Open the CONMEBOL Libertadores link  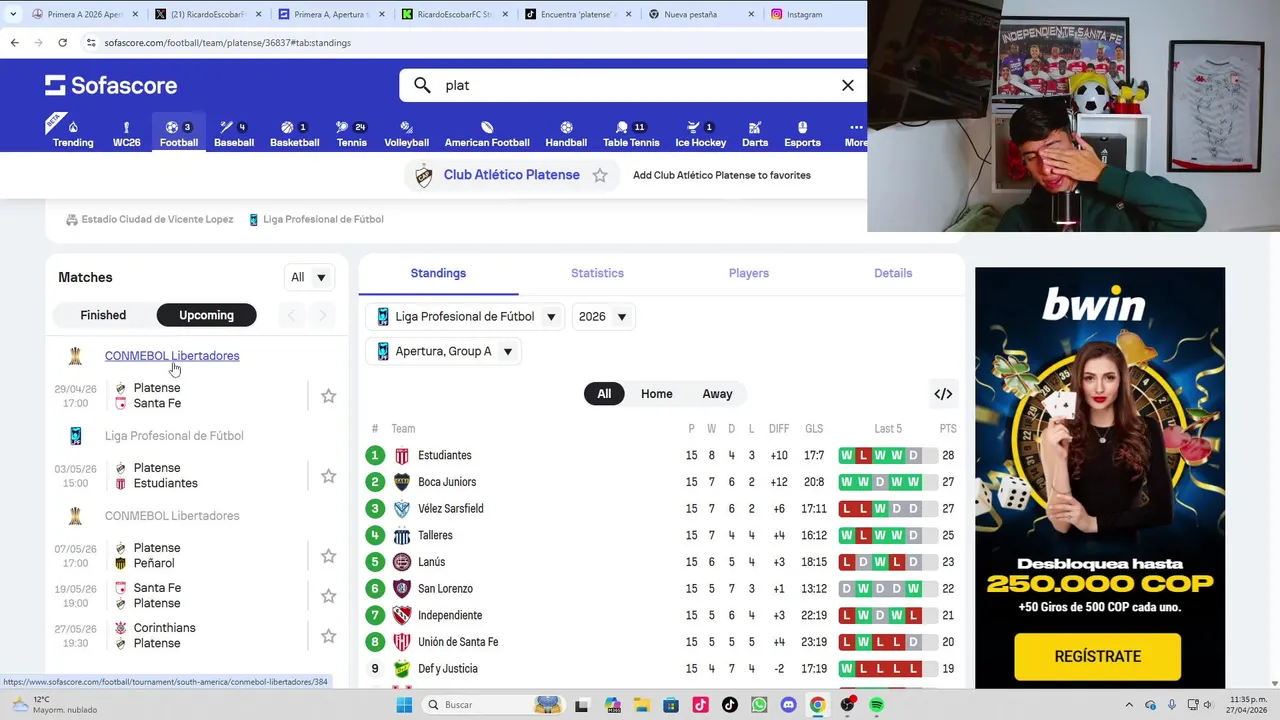point(172,356)
